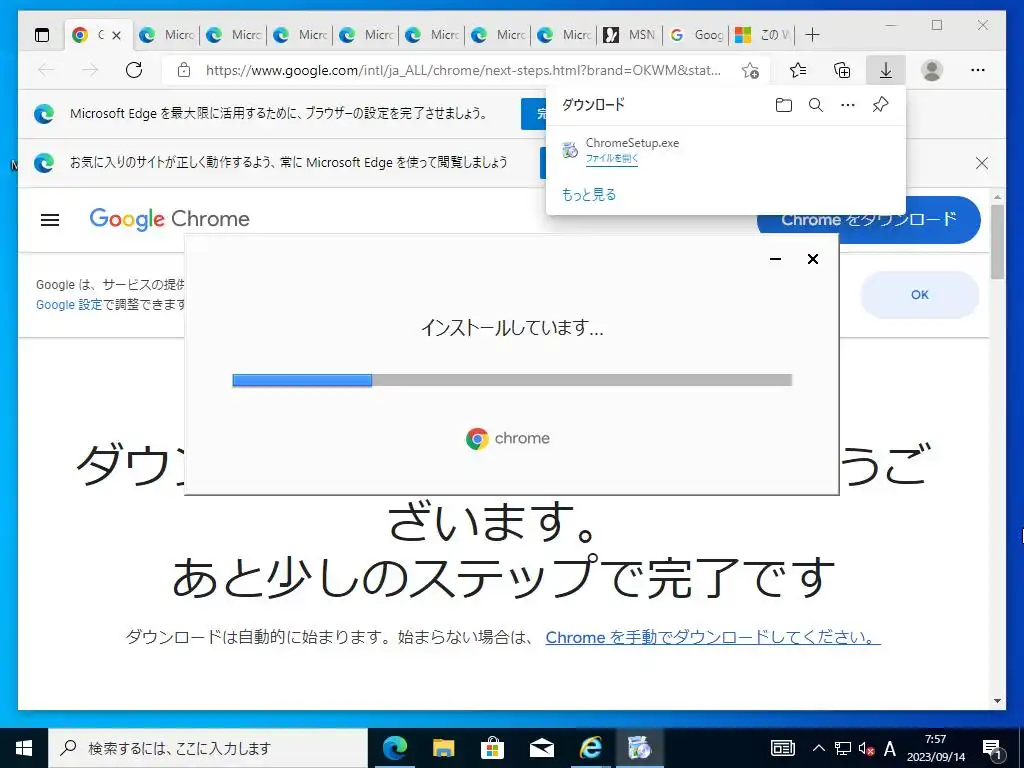Open downloads folder icon in Downloads panel

[784, 105]
